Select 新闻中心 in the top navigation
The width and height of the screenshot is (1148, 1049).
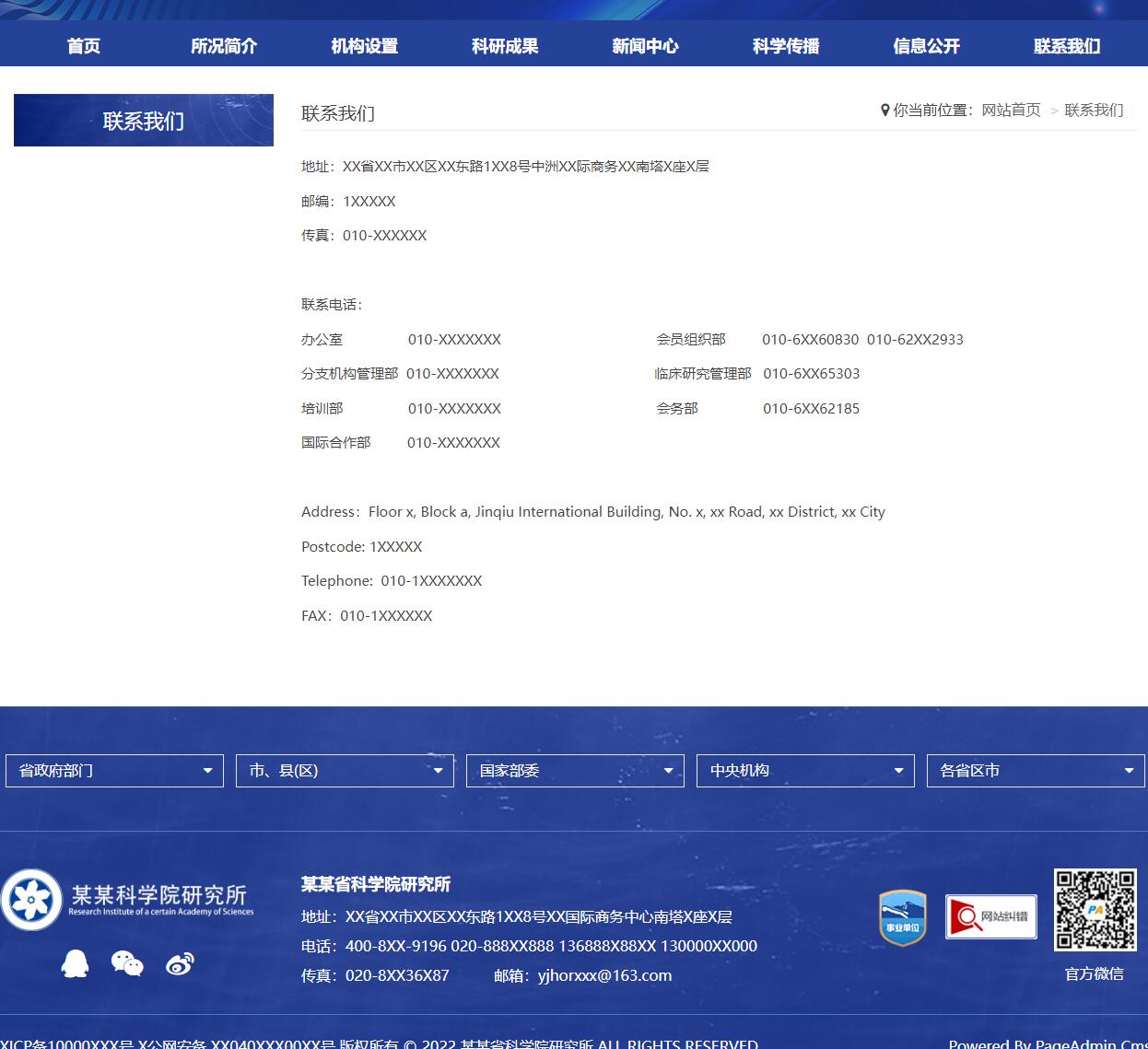(645, 46)
